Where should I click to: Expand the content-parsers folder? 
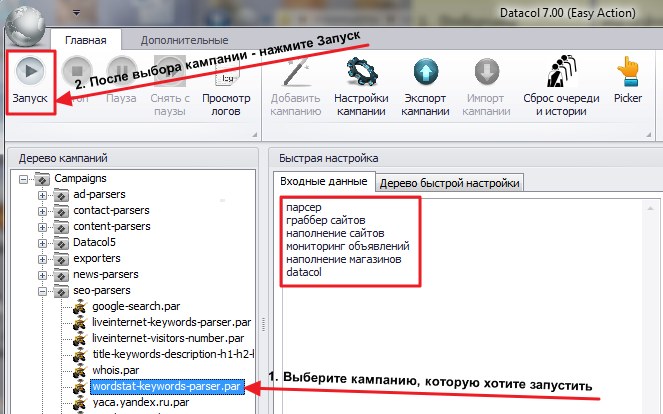[x=42, y=228]
